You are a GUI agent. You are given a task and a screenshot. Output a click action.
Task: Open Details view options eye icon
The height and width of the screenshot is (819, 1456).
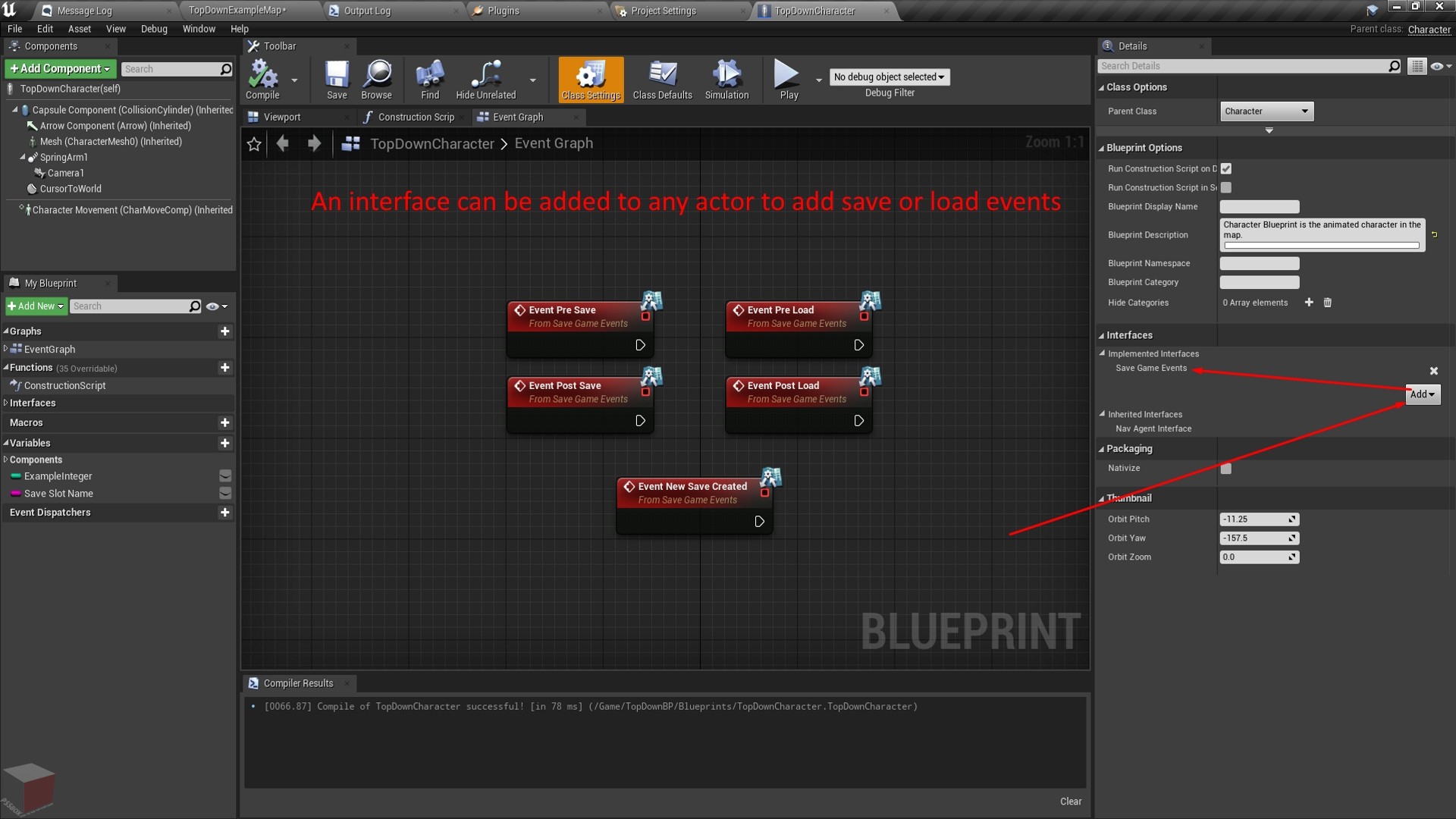coord(1441,67)
